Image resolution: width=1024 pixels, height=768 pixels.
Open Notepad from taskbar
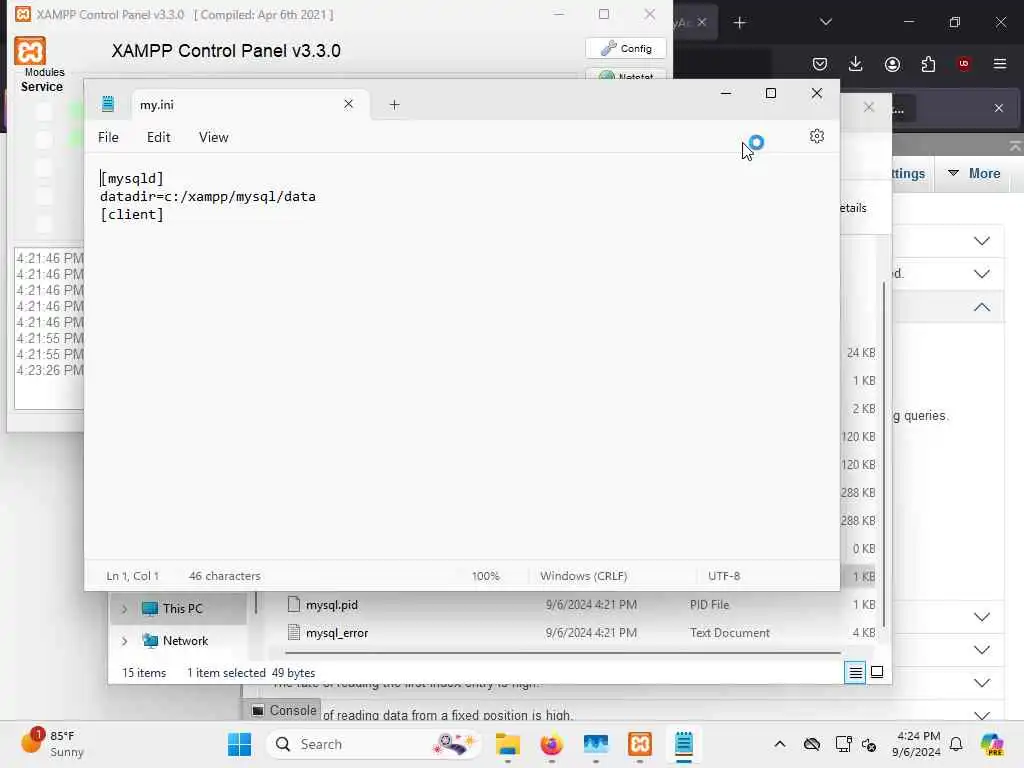(x=684, y=744)
